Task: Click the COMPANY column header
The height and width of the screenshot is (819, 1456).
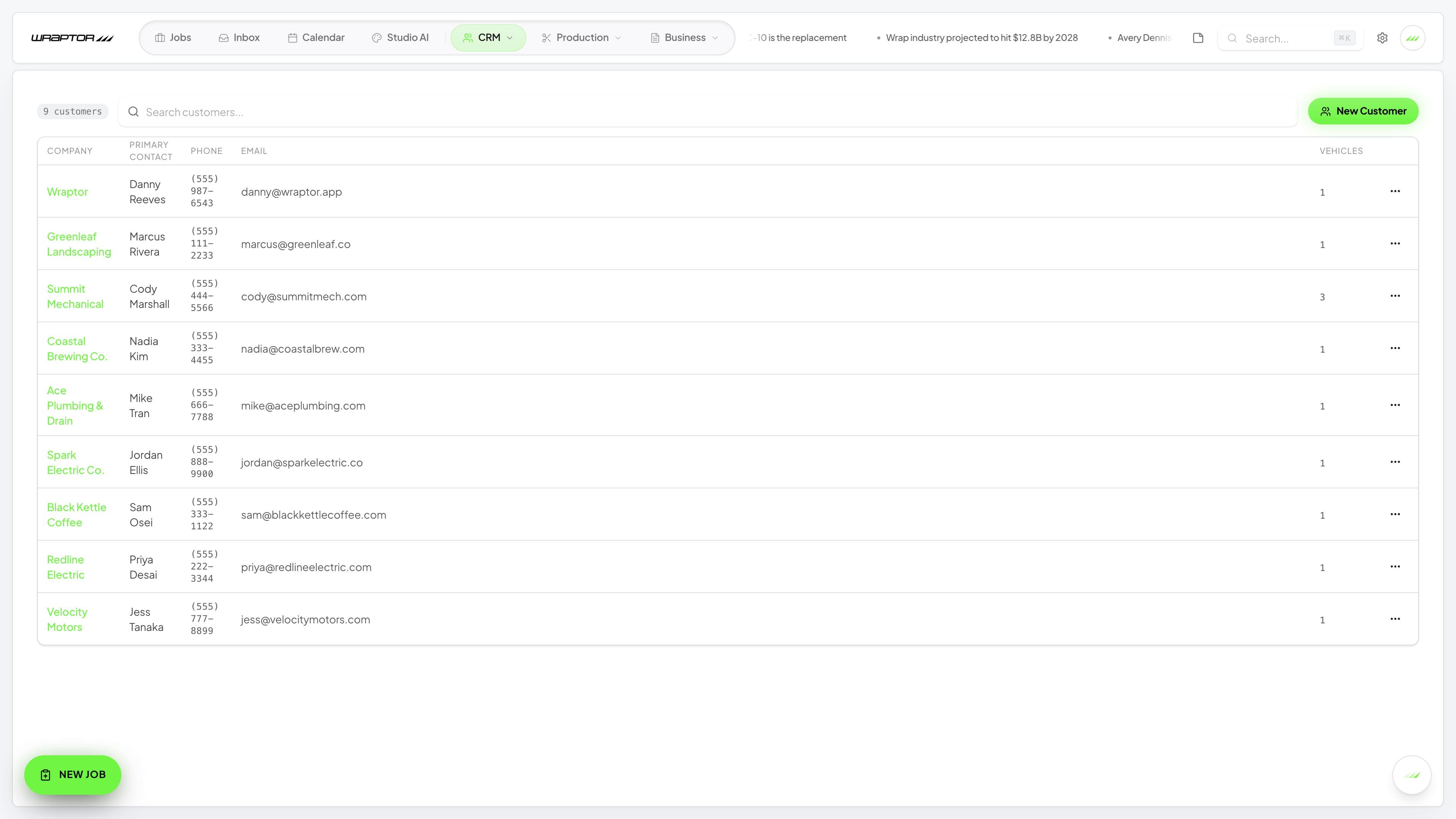Action: point(69,151)
